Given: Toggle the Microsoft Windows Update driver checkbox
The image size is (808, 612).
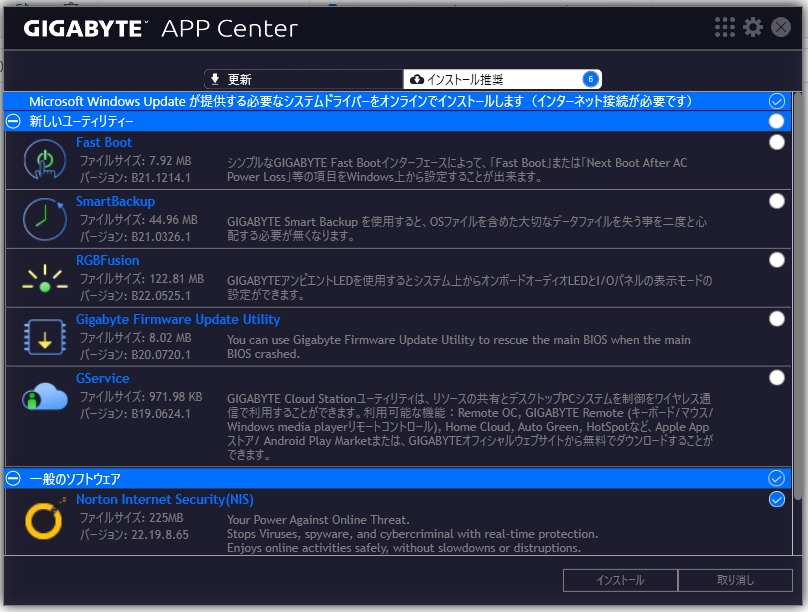Looking at the screenshot, I should (777, 101).
